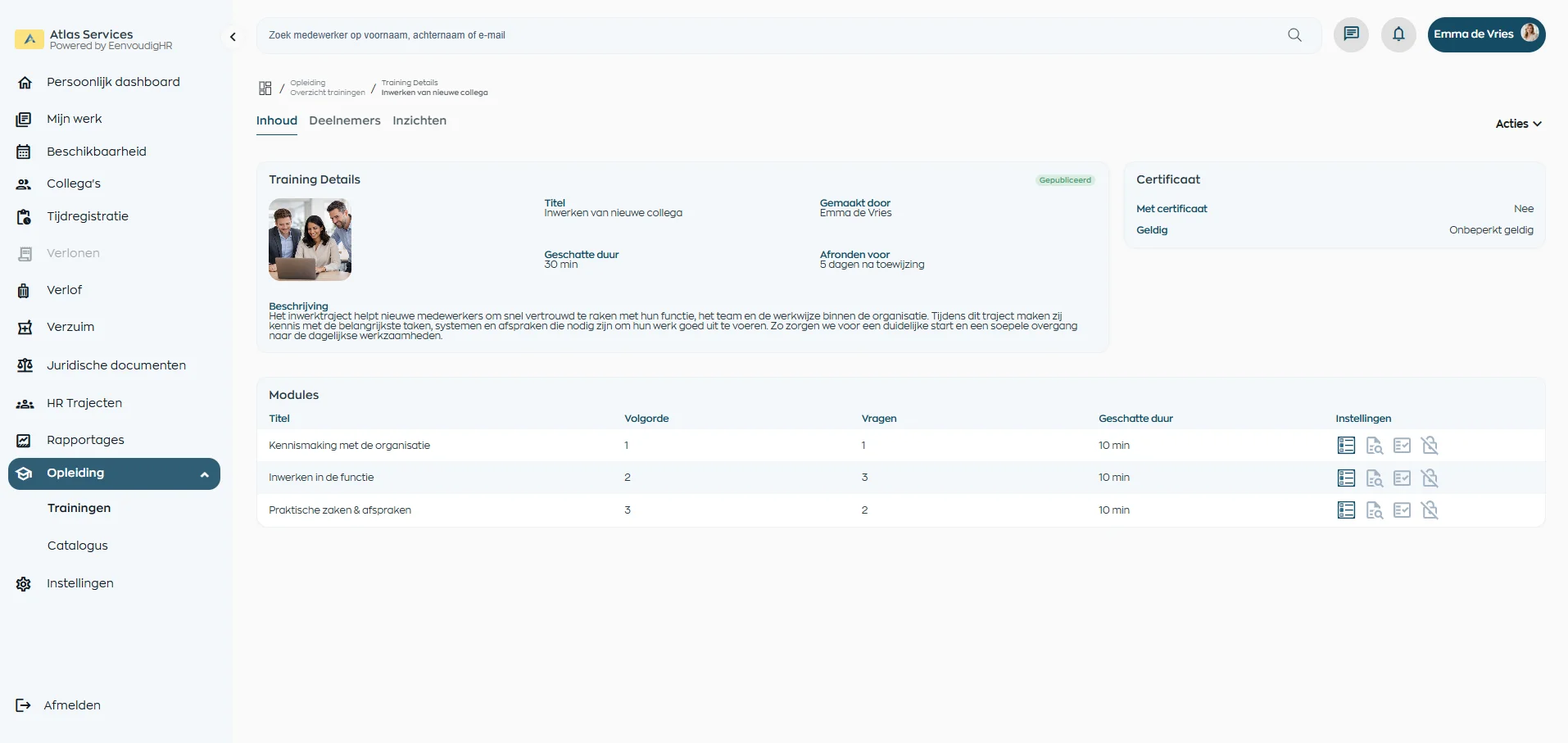Click the employee search input field

click(x=770, y=35)
